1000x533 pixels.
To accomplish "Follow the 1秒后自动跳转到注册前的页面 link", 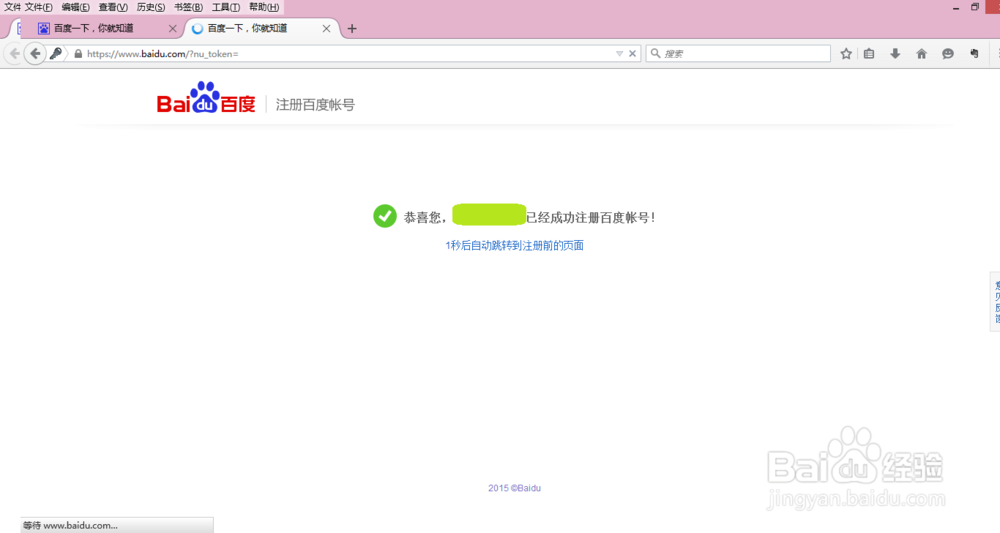I will [514, 245].
